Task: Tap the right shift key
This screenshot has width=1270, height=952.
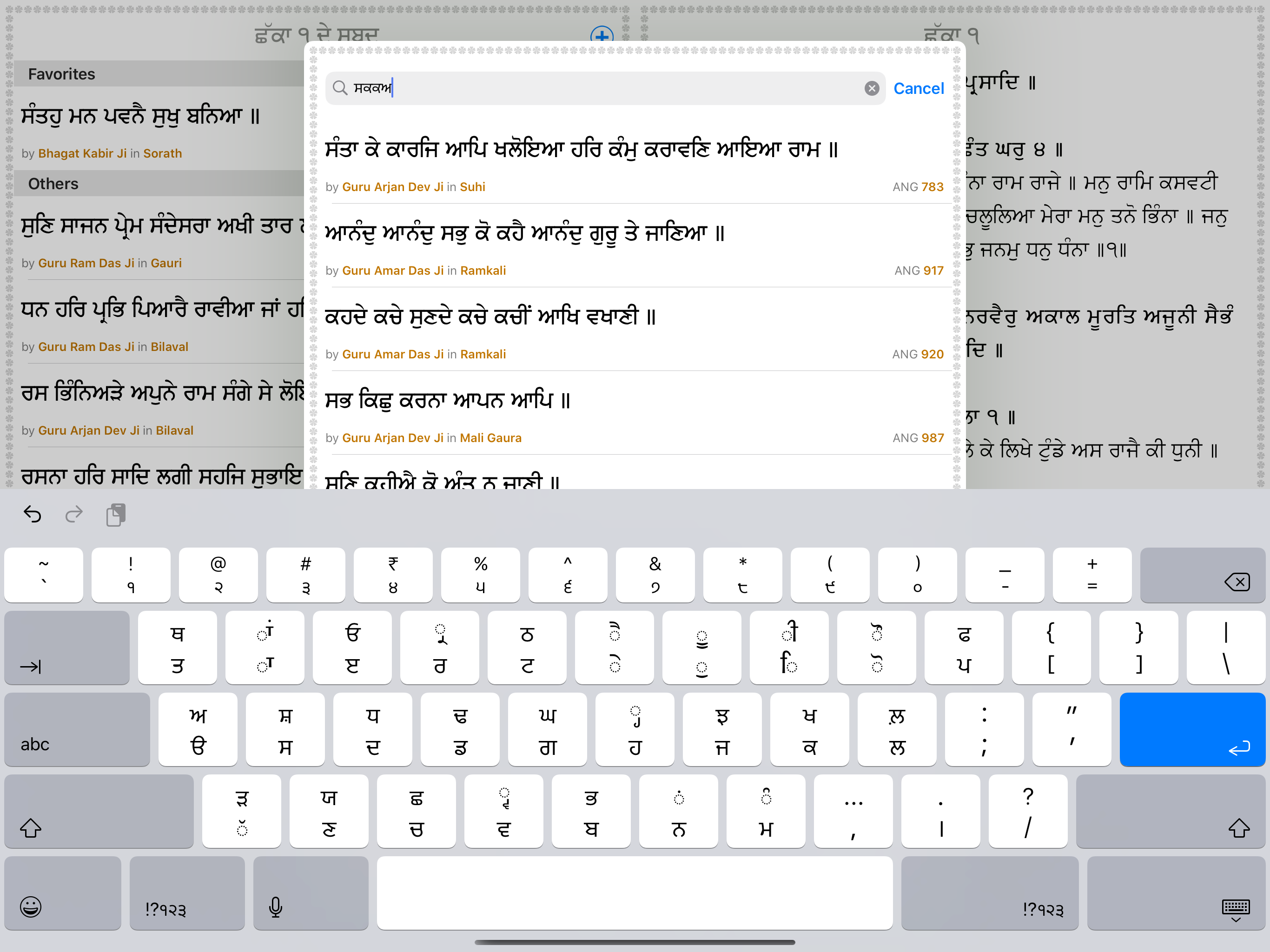Action: 1170,811
